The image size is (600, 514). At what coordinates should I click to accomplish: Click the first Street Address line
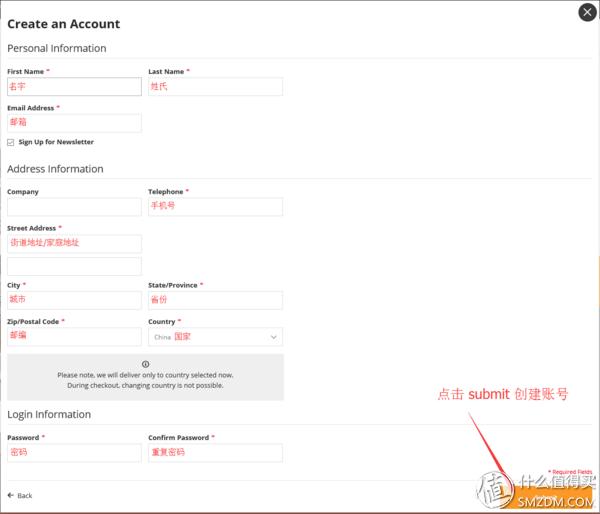(74, 243)
